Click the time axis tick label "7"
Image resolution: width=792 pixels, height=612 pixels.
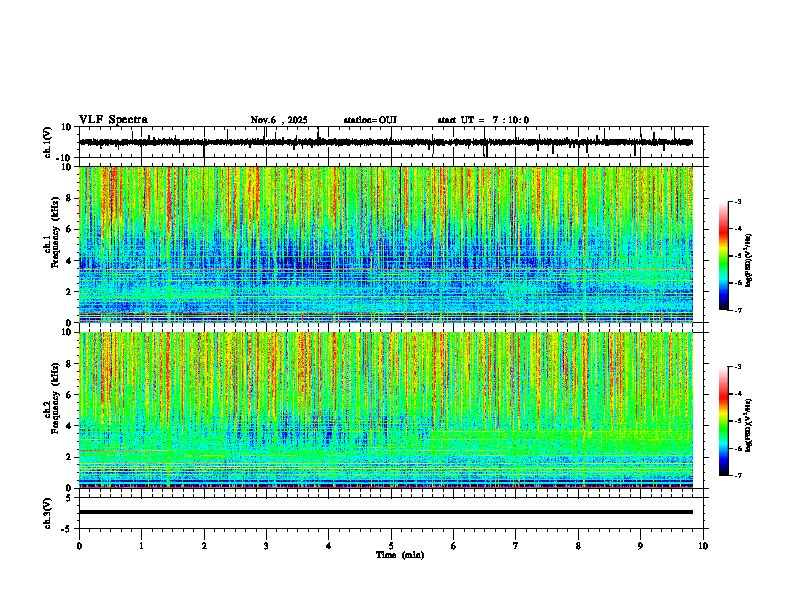[x=516, y=546]
